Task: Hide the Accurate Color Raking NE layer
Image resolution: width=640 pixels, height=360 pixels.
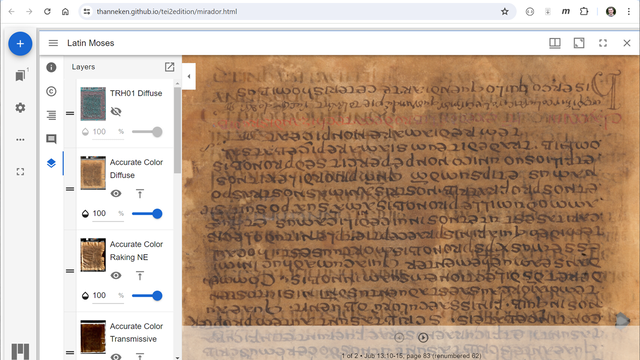Action: (x=116, y=276)
